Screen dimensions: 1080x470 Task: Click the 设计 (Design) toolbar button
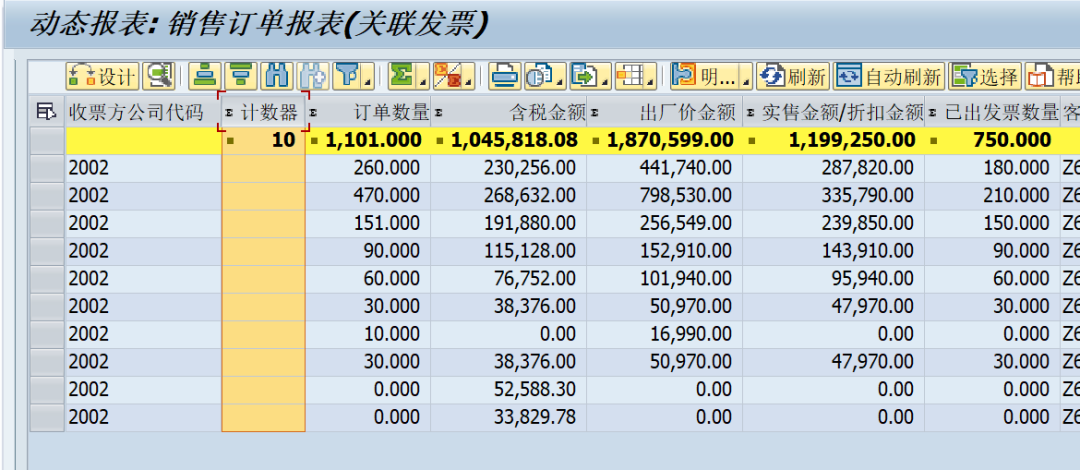click(x=103, y=76)
